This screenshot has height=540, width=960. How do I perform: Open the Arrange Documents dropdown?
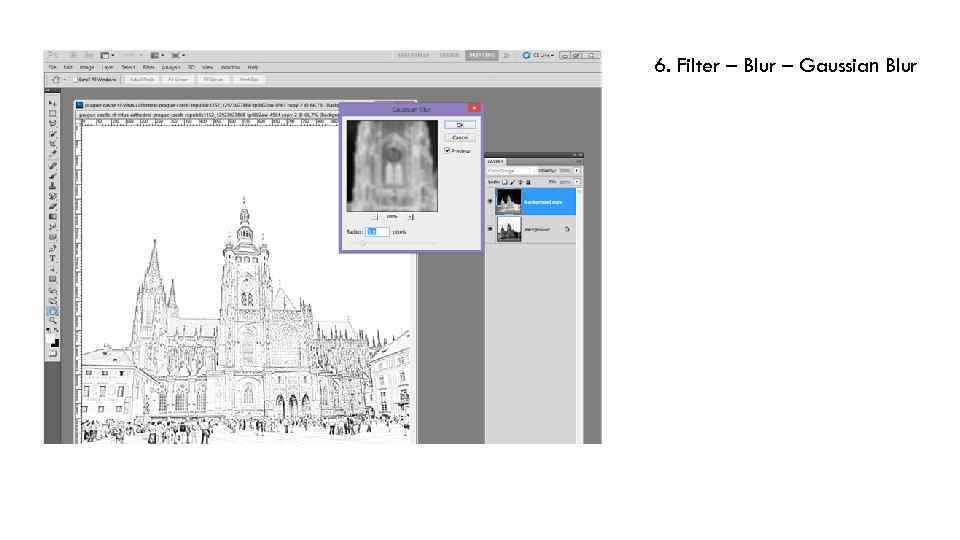(157, 55)
